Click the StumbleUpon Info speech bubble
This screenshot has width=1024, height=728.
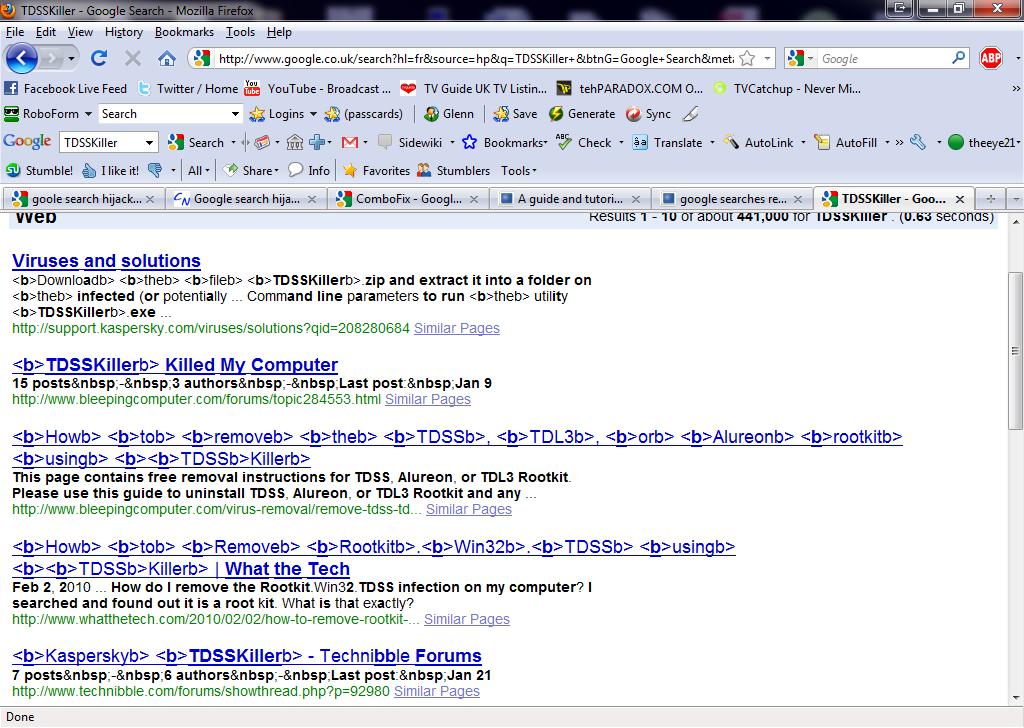tap(310, 170)
